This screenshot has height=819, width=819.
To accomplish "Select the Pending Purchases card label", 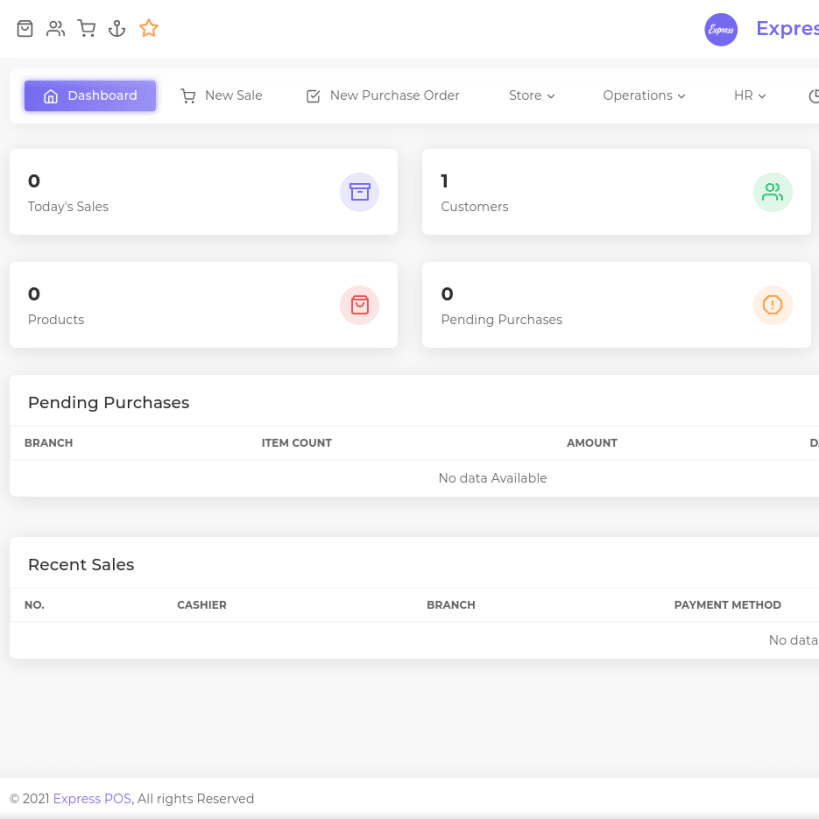I will point(501,320).
